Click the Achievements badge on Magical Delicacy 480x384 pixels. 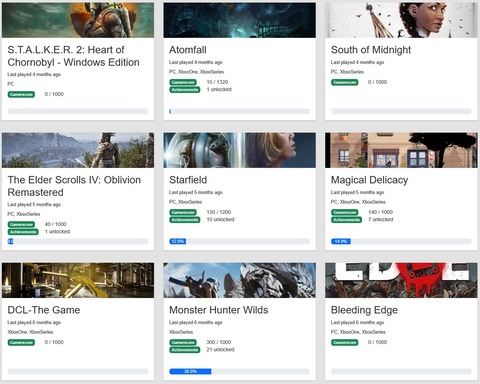click(x=346, y=219)
